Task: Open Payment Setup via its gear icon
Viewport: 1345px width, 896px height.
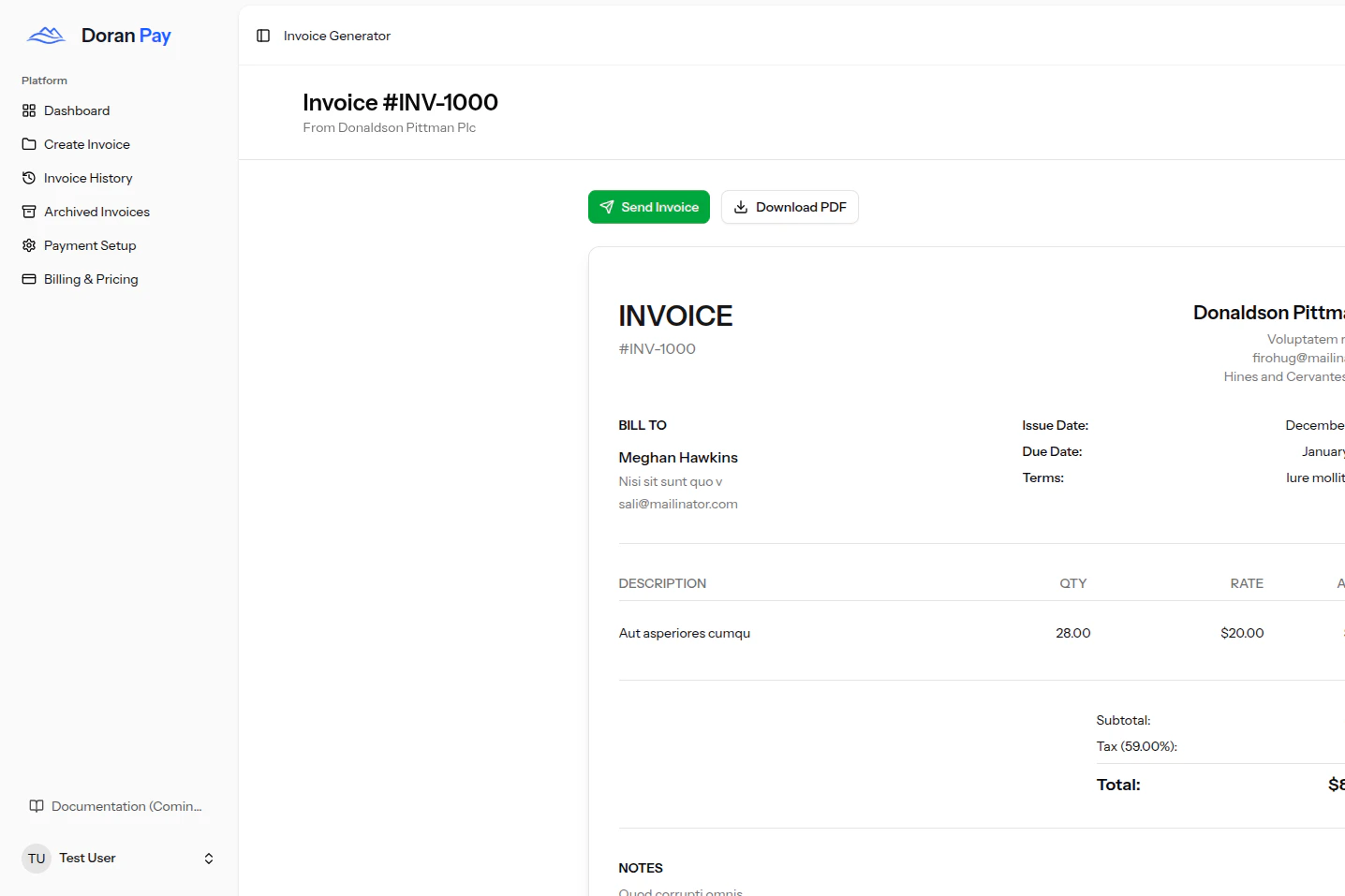Action: click(29, 245)
